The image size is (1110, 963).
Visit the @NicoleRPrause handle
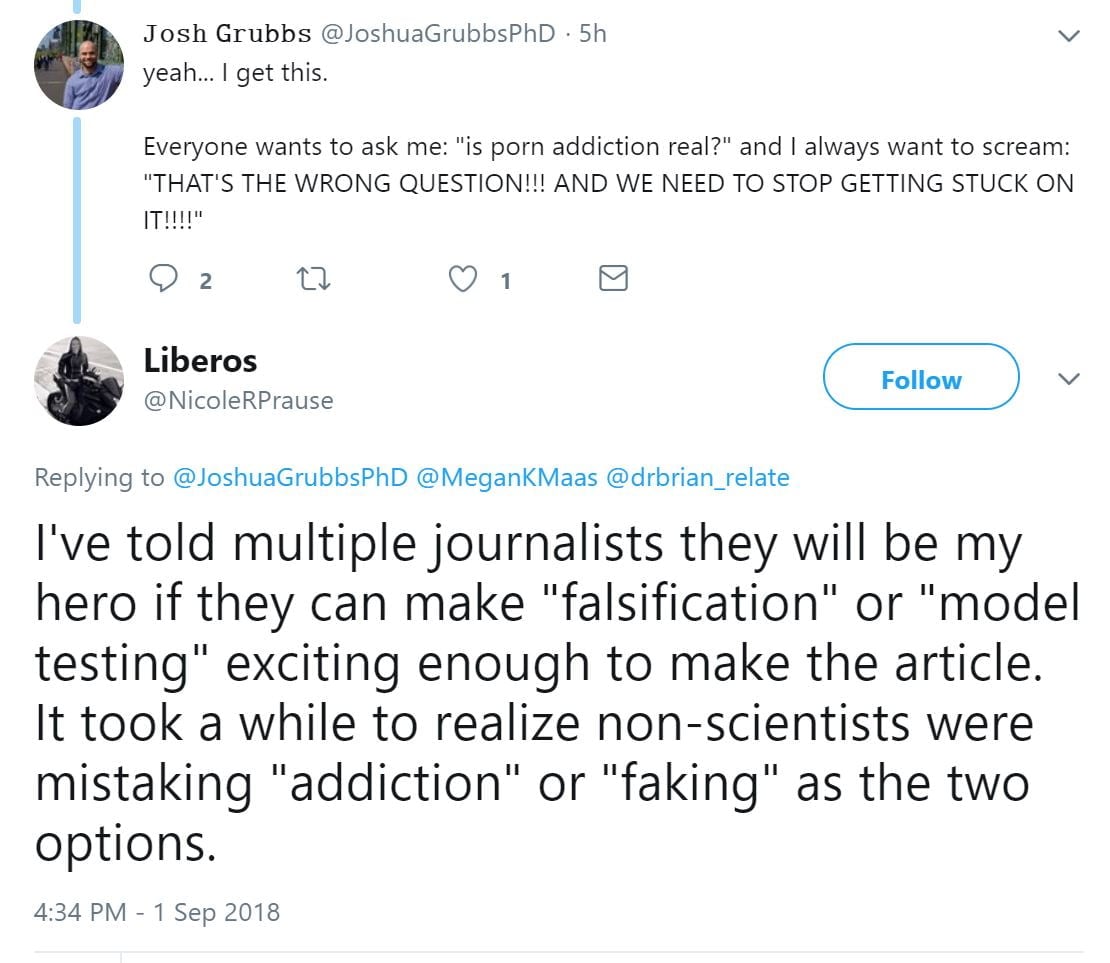(238, 401)
